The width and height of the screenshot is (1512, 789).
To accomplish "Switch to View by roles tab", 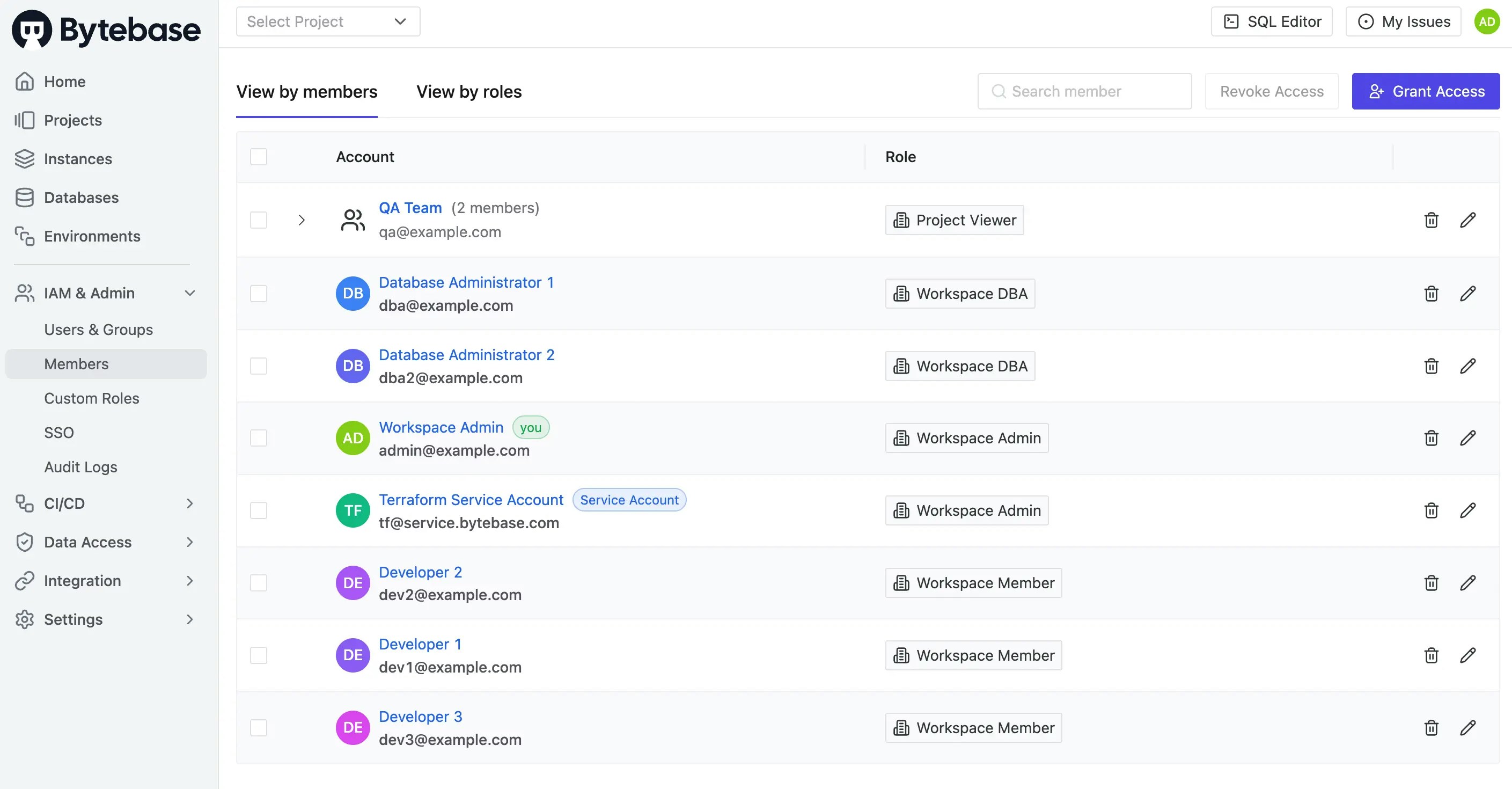I will (x=468, y=92).
